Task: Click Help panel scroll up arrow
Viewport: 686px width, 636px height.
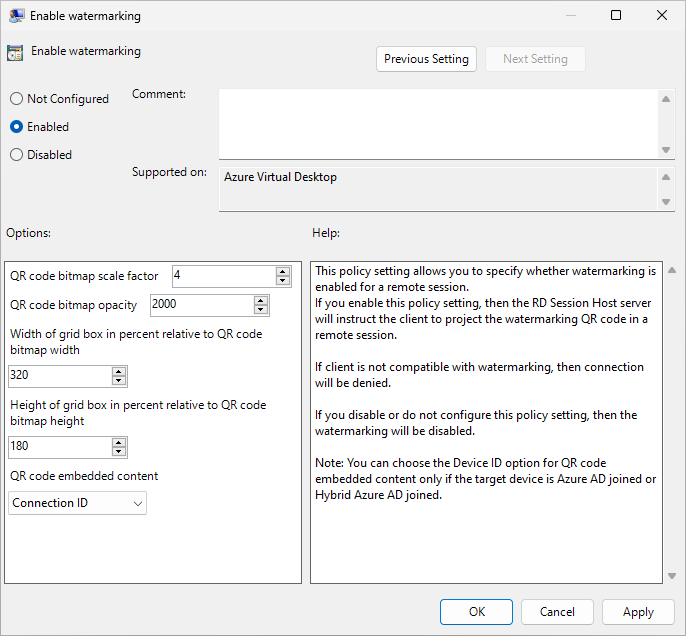Action: tap(672, 271)
